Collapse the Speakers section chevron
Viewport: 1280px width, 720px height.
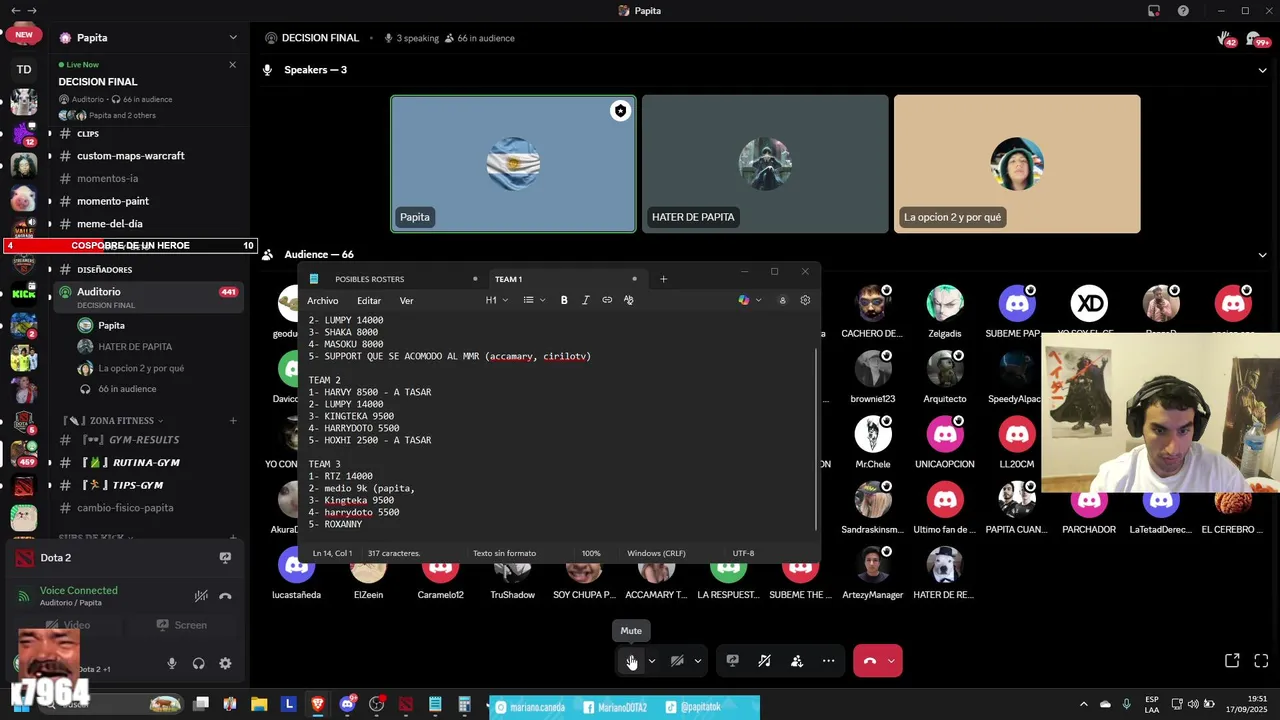[1262, 70]
